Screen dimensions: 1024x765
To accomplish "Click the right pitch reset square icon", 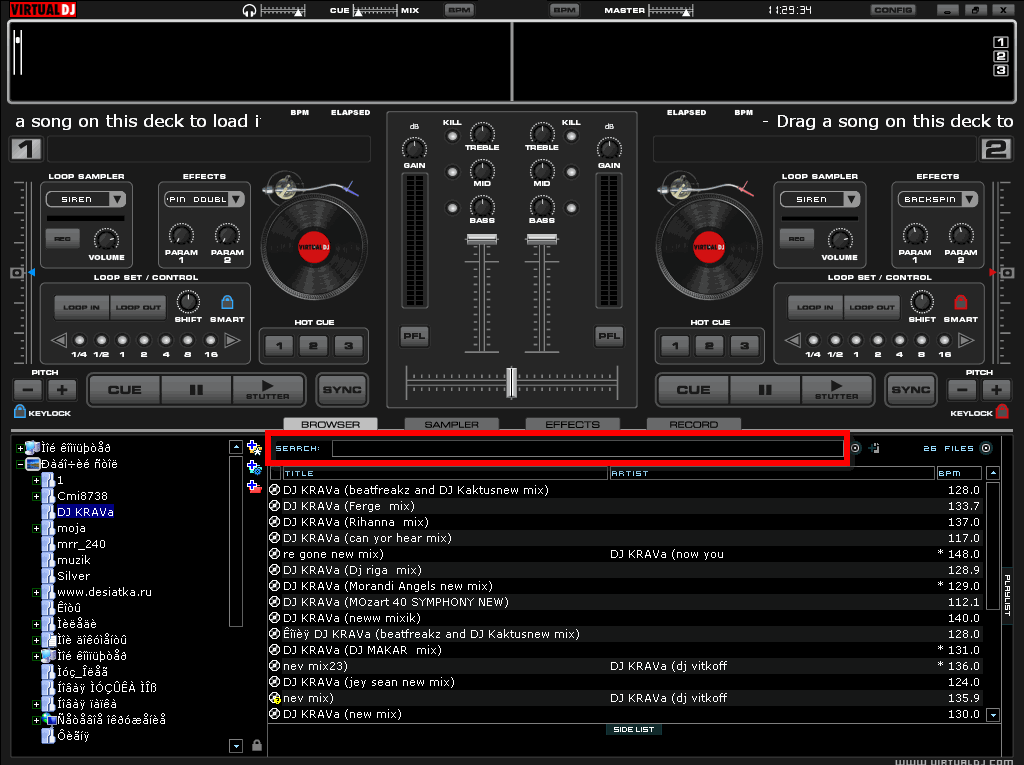I will tap(1008, 272).
